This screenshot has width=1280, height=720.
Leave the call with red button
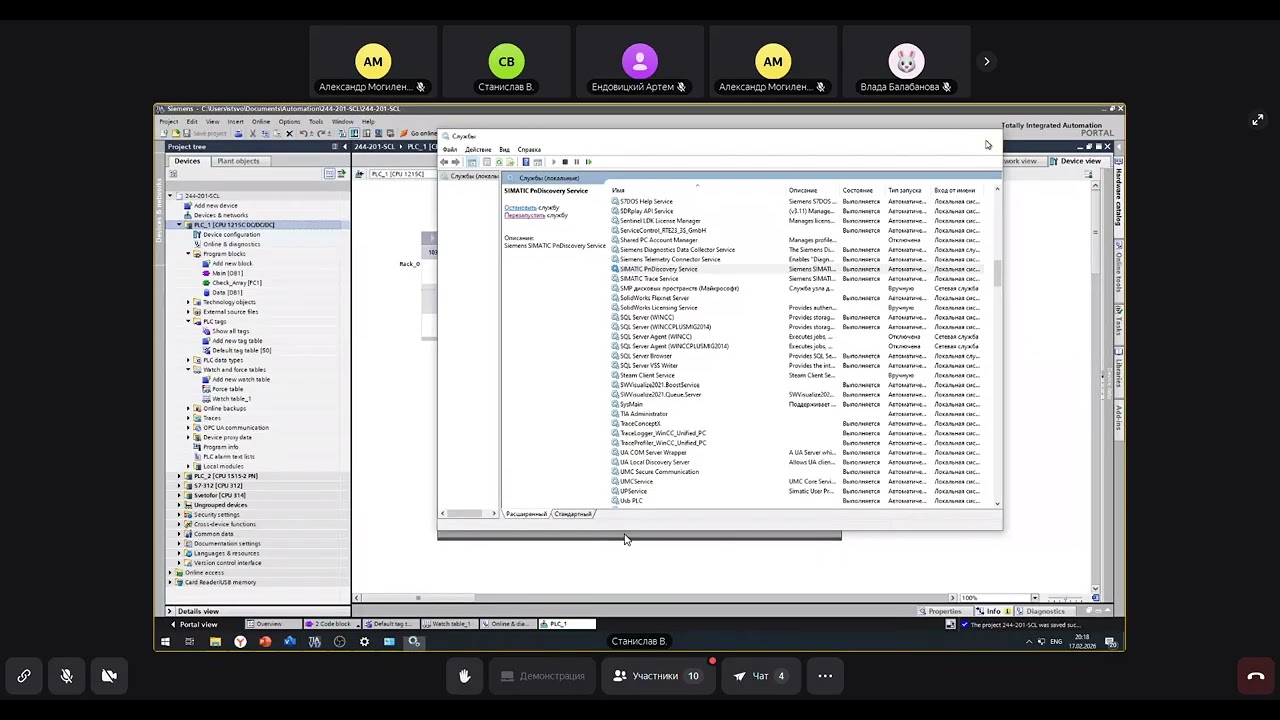[x=1256, y=676]
